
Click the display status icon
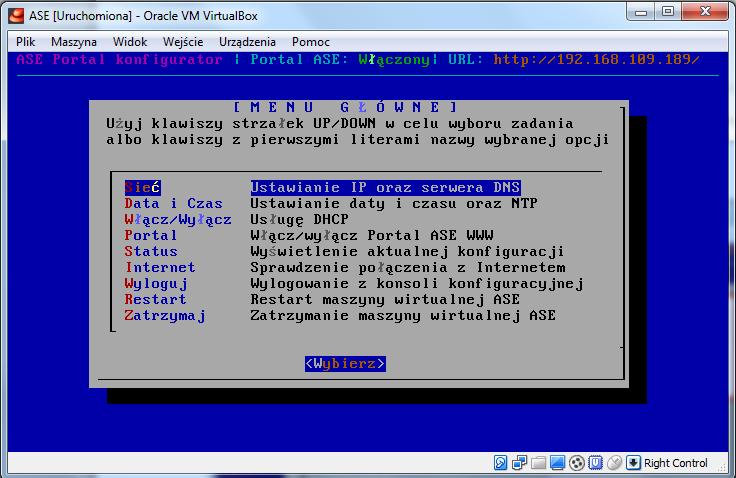pyautogui.click(x=557, y=463)
